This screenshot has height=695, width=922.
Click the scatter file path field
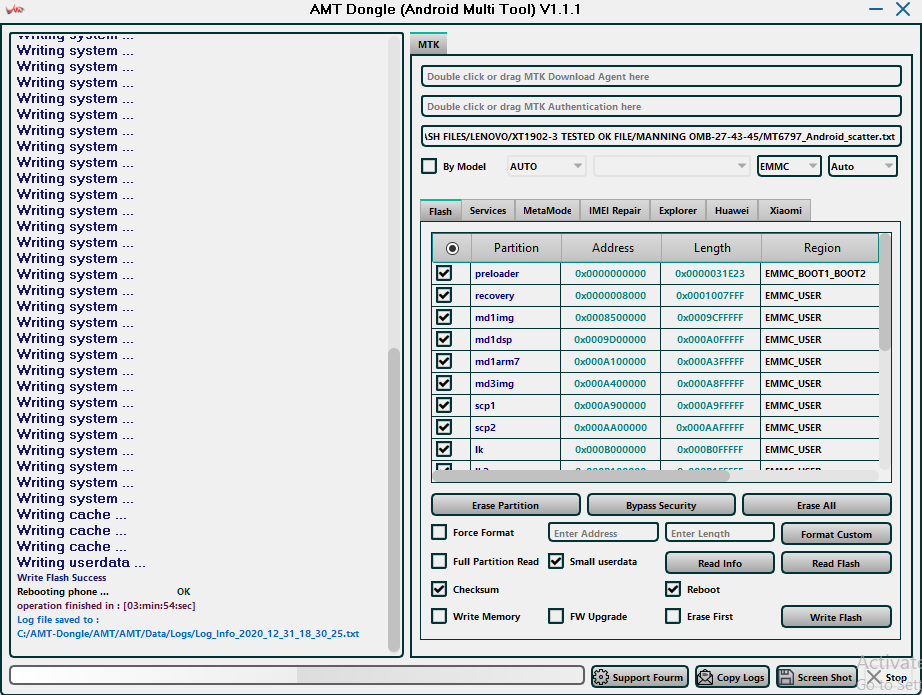coord(661,136)
